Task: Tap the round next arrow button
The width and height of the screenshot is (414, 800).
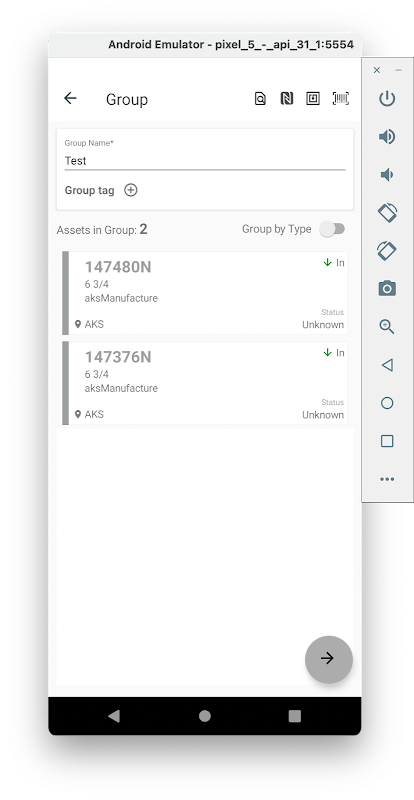Action: pyautogui.click(x=329, y=659)
